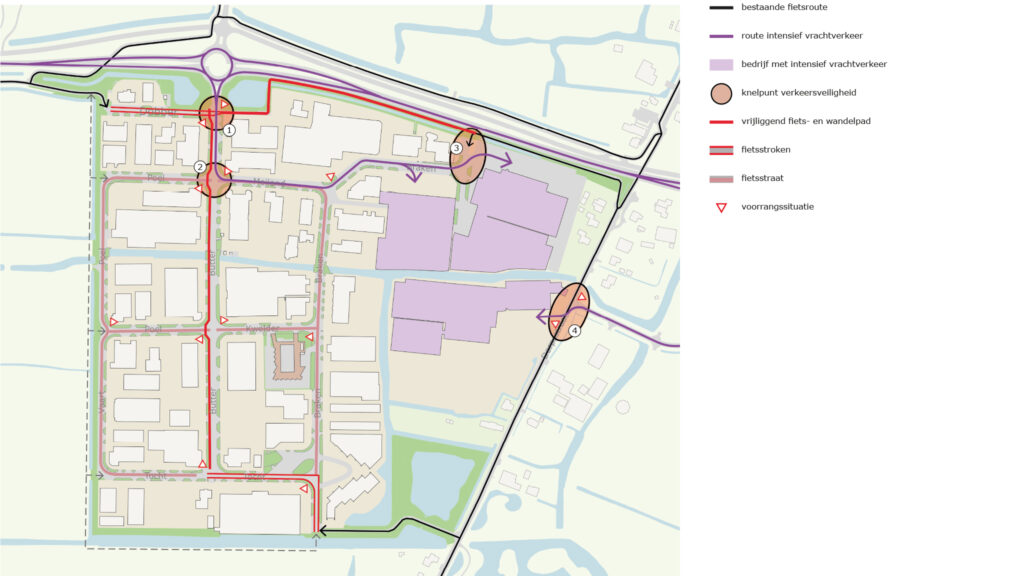Click the red triangle symbol in the legend
This screenshot has height=576, width=1024.
[722, 208]
